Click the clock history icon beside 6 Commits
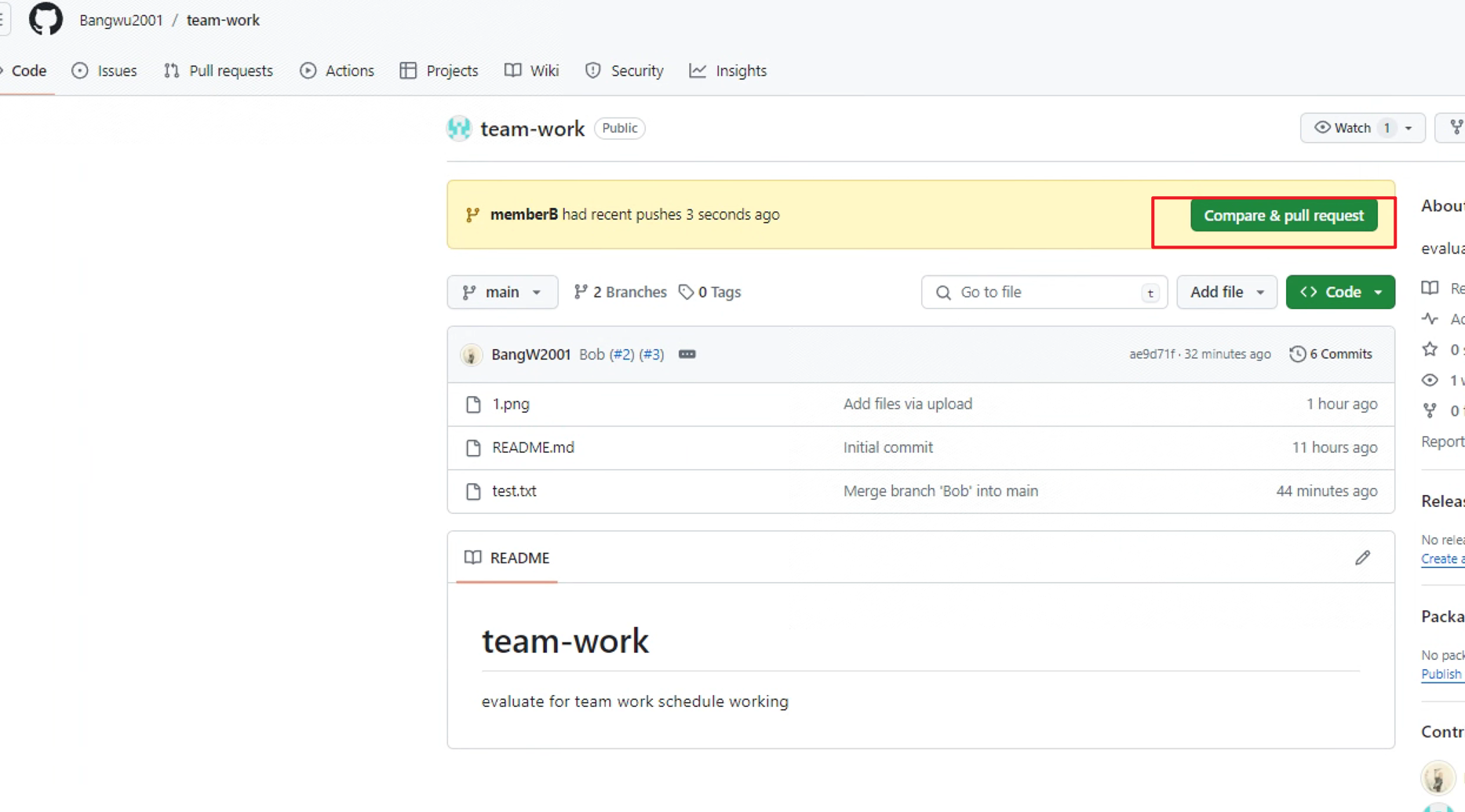The height and width of the screenshot is (812, 1465). [x=1298, y=355]
